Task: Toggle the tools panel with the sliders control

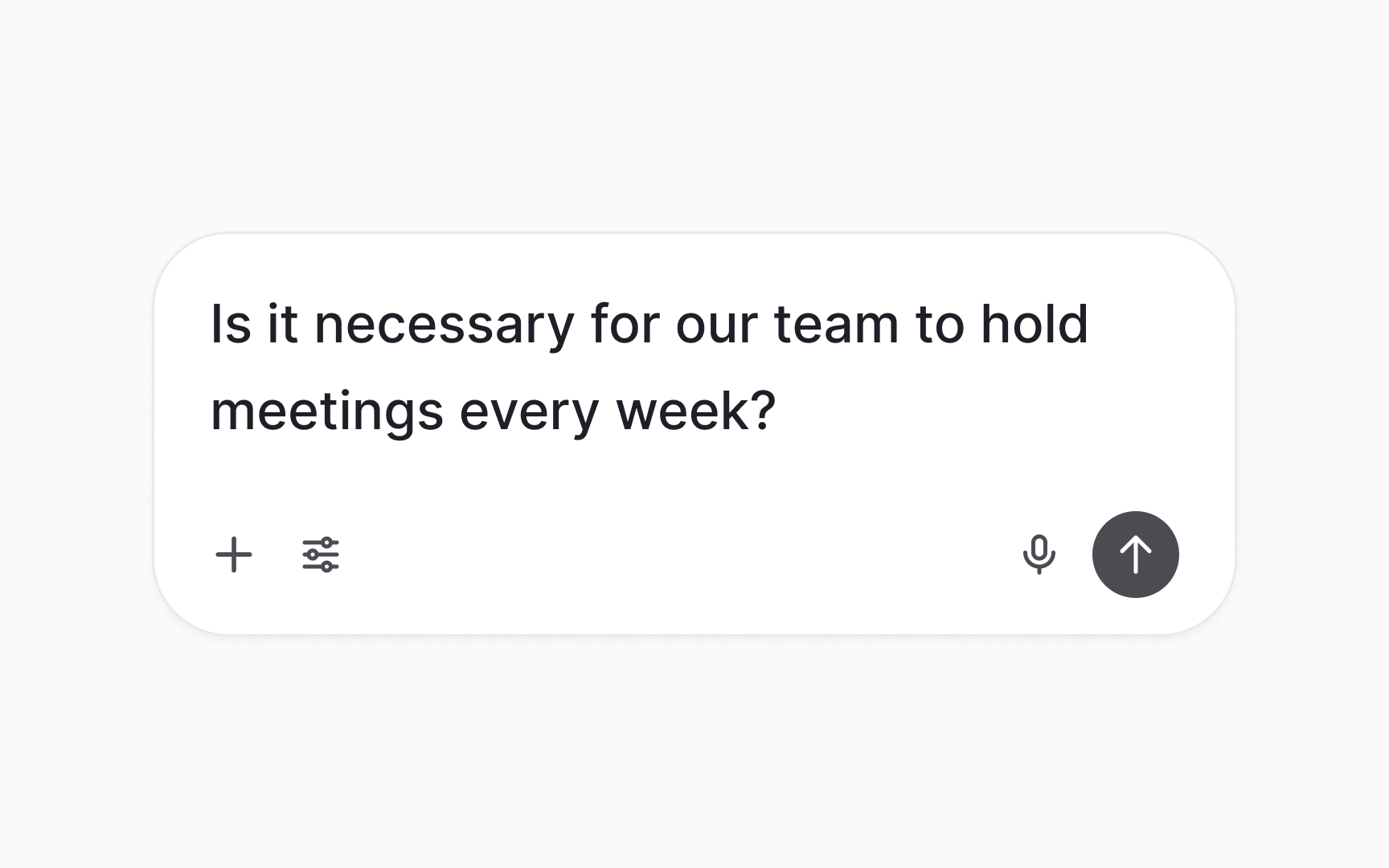Action: pos(319,555)
